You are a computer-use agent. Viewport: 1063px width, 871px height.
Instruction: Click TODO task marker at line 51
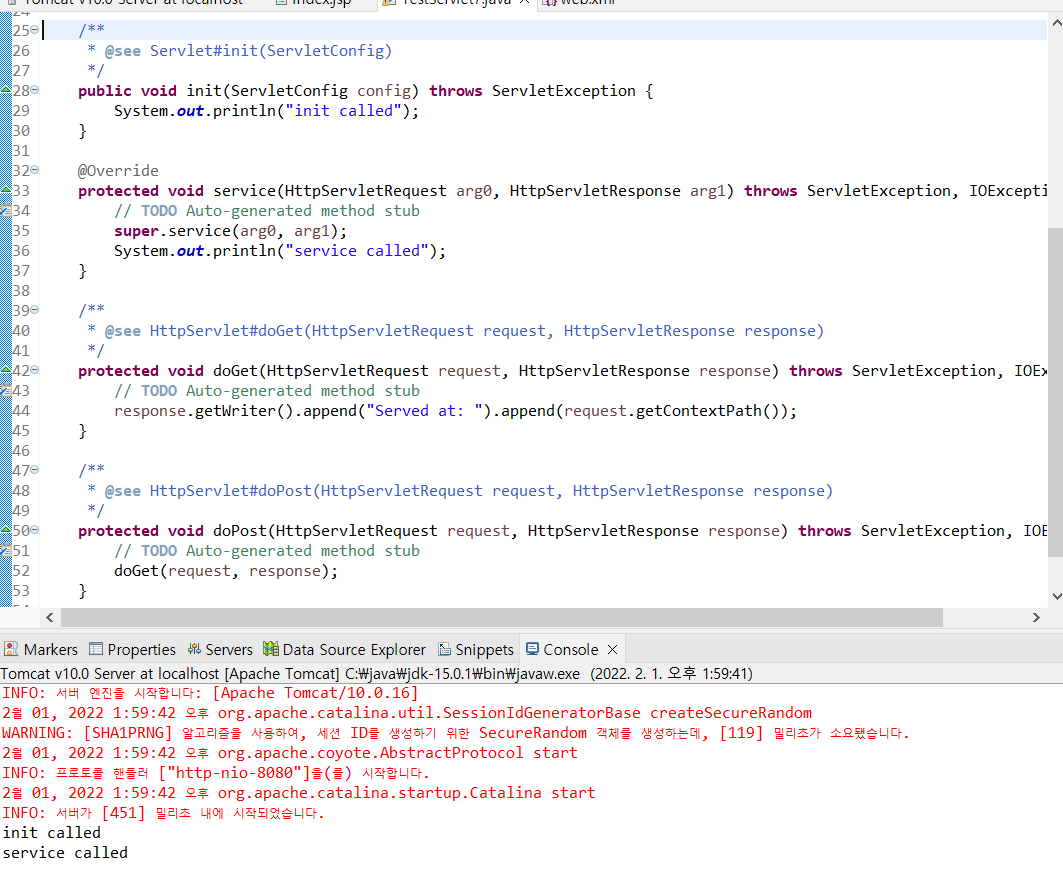pyautogui.click(x=6, y=550)
